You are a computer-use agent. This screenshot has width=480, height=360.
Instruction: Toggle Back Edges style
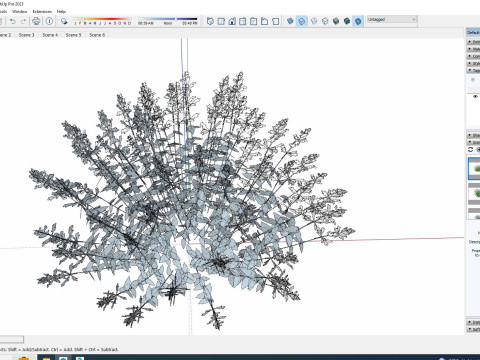(302, 21)
